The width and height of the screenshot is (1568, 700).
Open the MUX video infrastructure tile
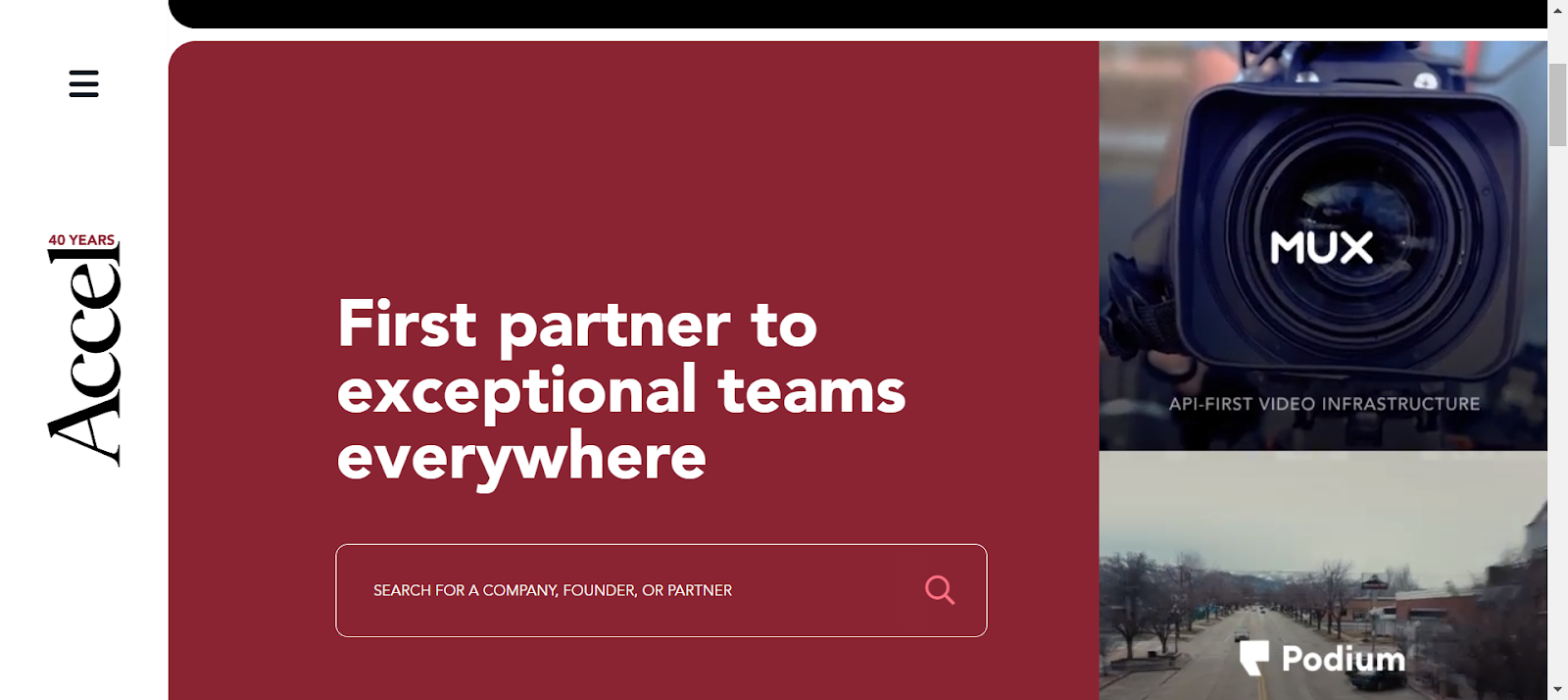[x=1323, y=245]
